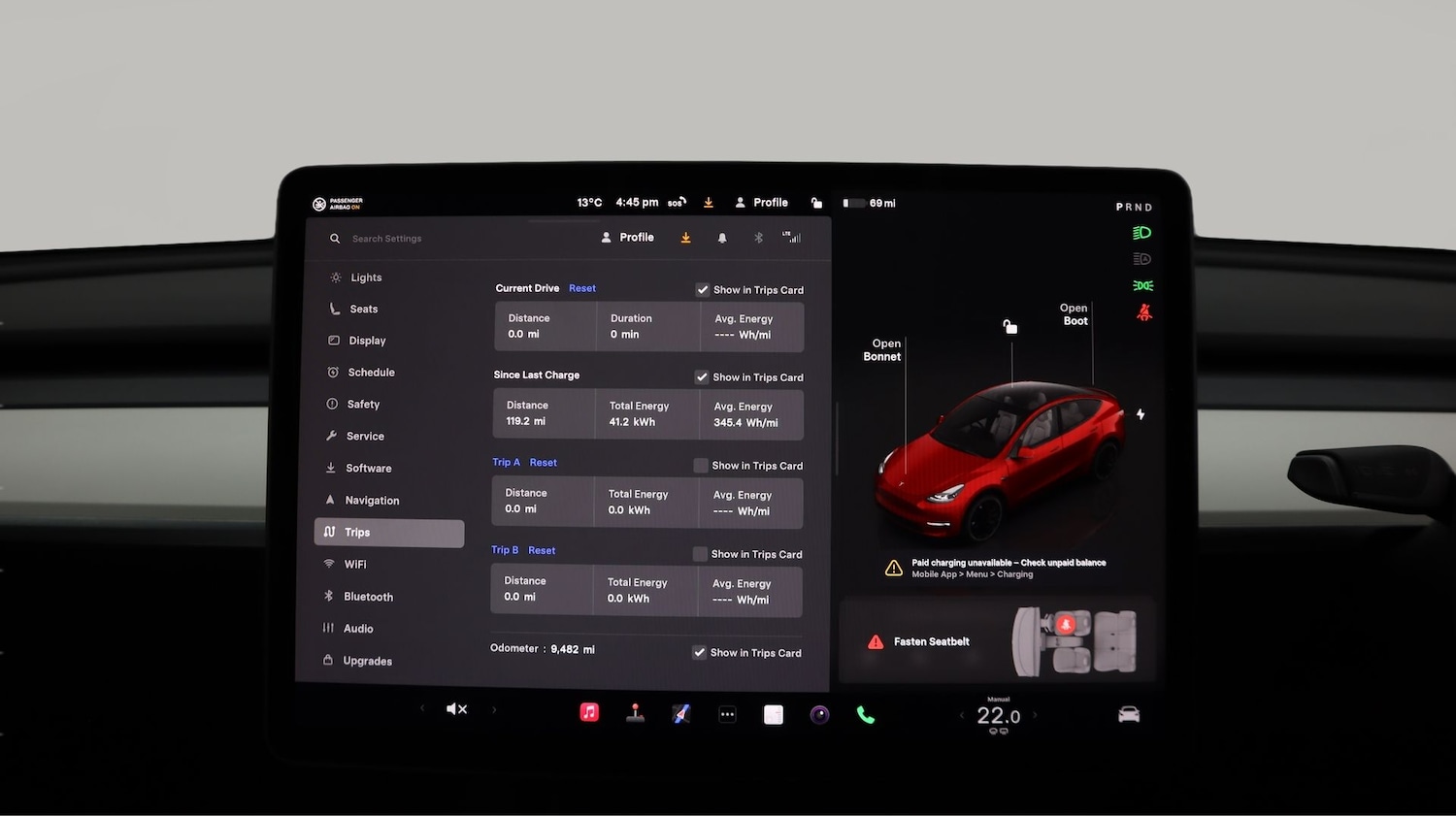
Task: Open the Toybox joystick icon
Action: point(636,712)
